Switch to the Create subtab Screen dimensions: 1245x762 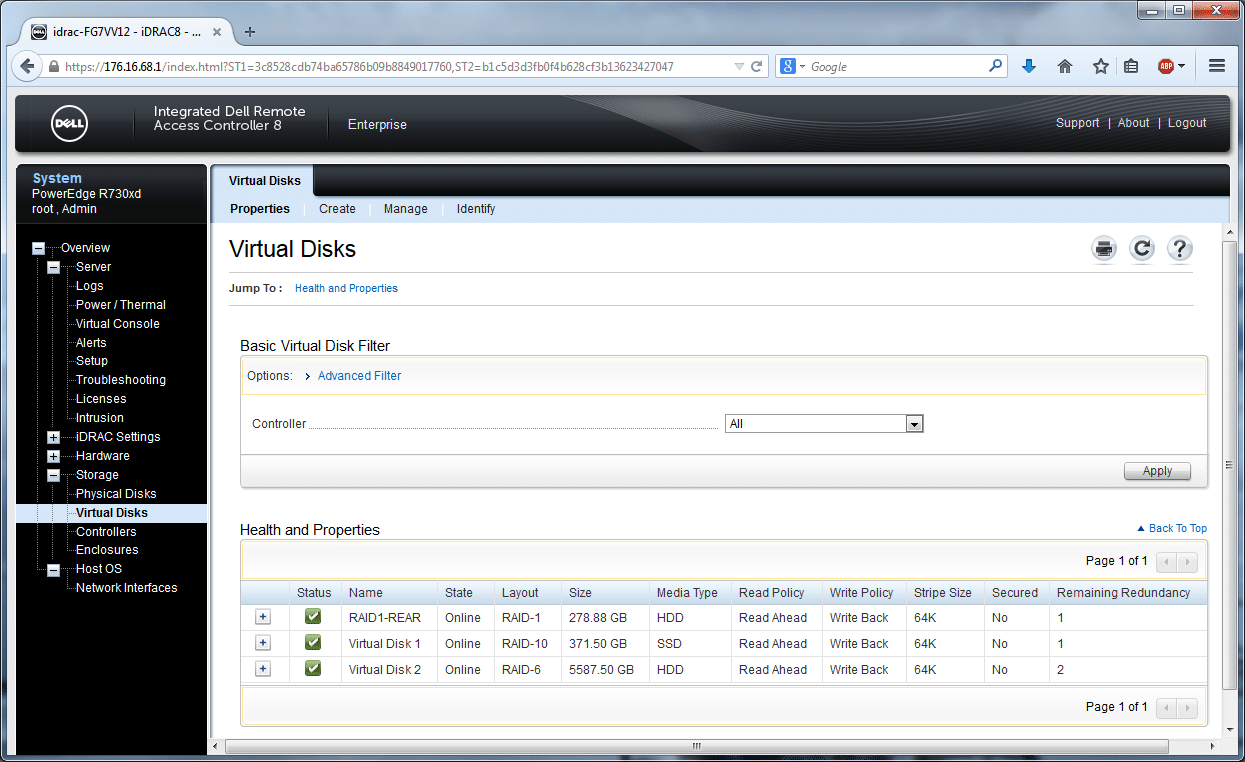click(337, 209)
